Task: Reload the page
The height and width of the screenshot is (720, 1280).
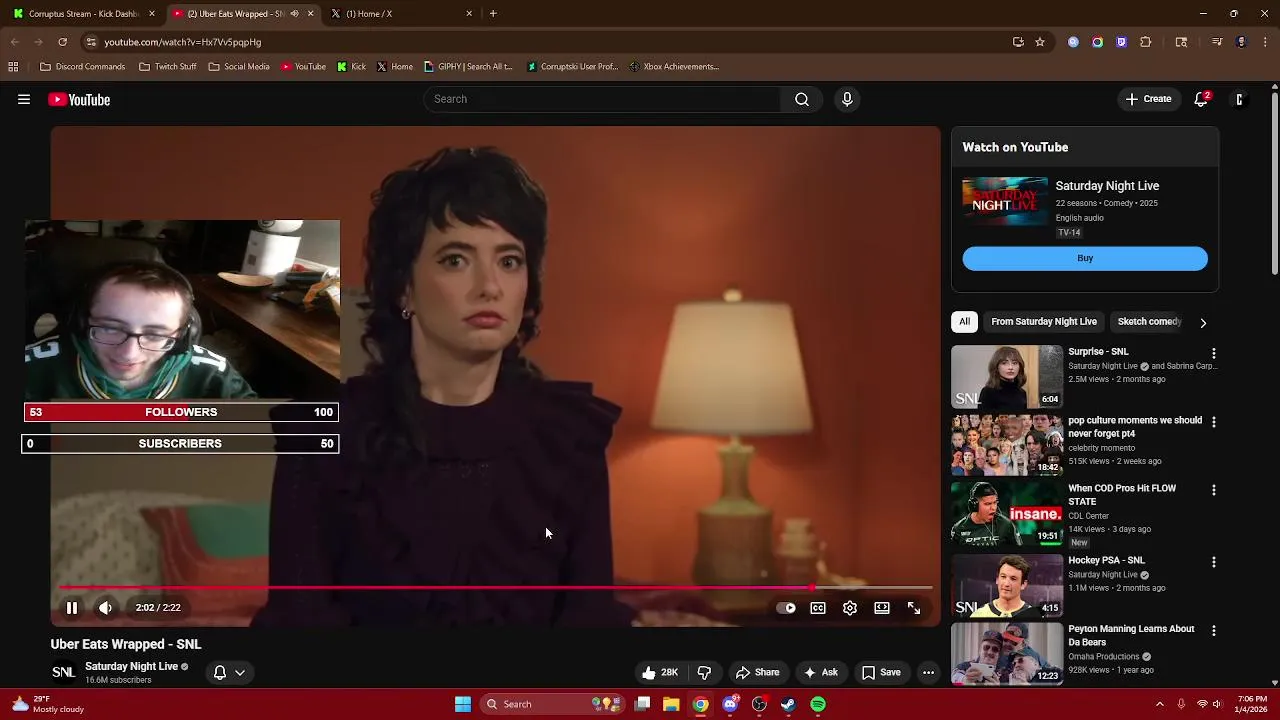Action: coord(62,42)
